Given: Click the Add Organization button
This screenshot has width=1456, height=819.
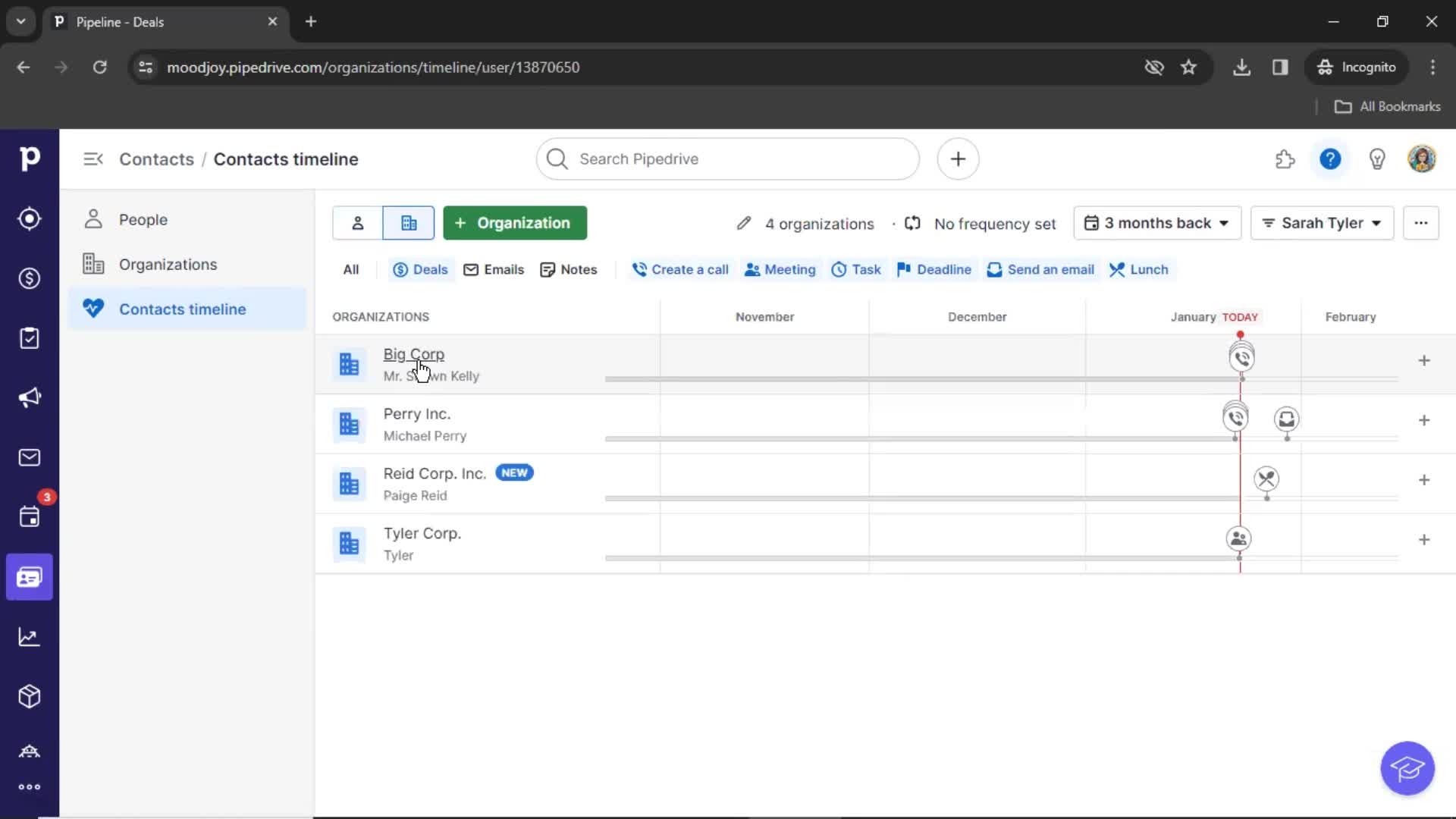Looking at the screenshot, I should (513, 223).
